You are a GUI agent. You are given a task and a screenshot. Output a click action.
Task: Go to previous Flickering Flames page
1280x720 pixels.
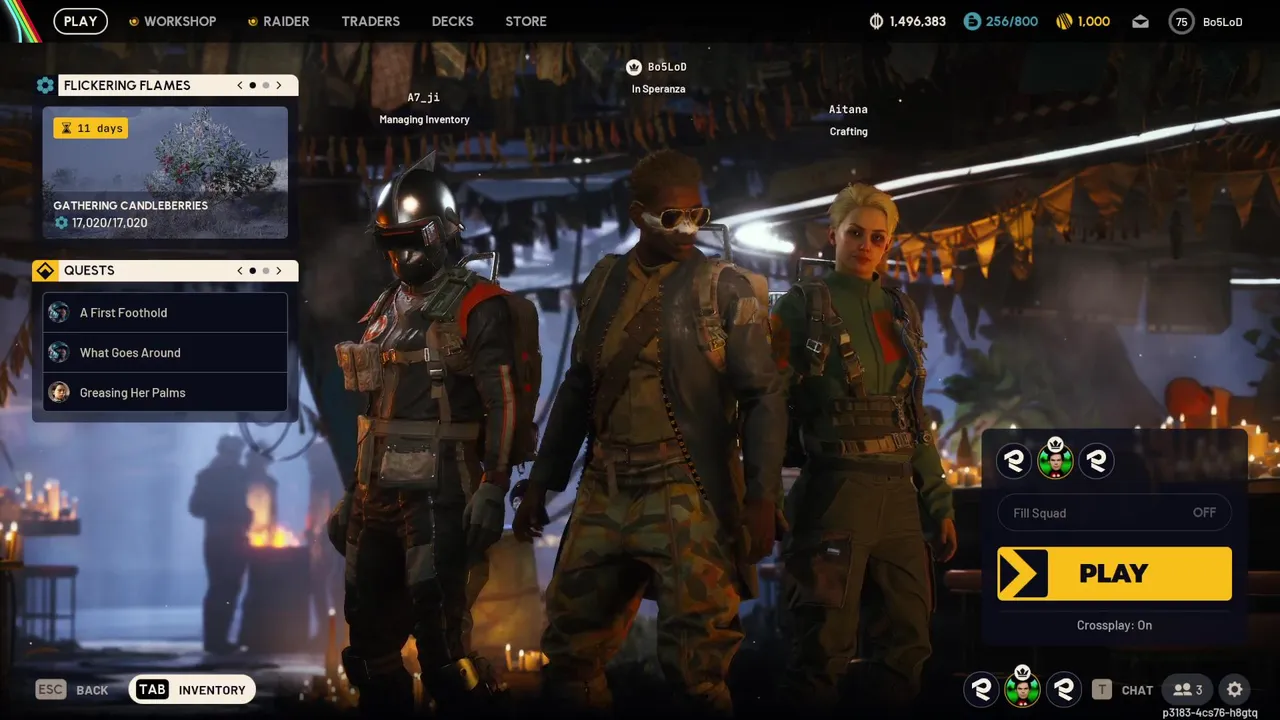(x=240, y=85)
